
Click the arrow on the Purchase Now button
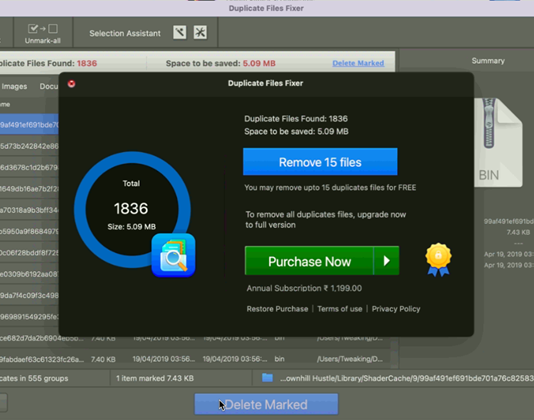pyautogui.click(x=387, y=261)
